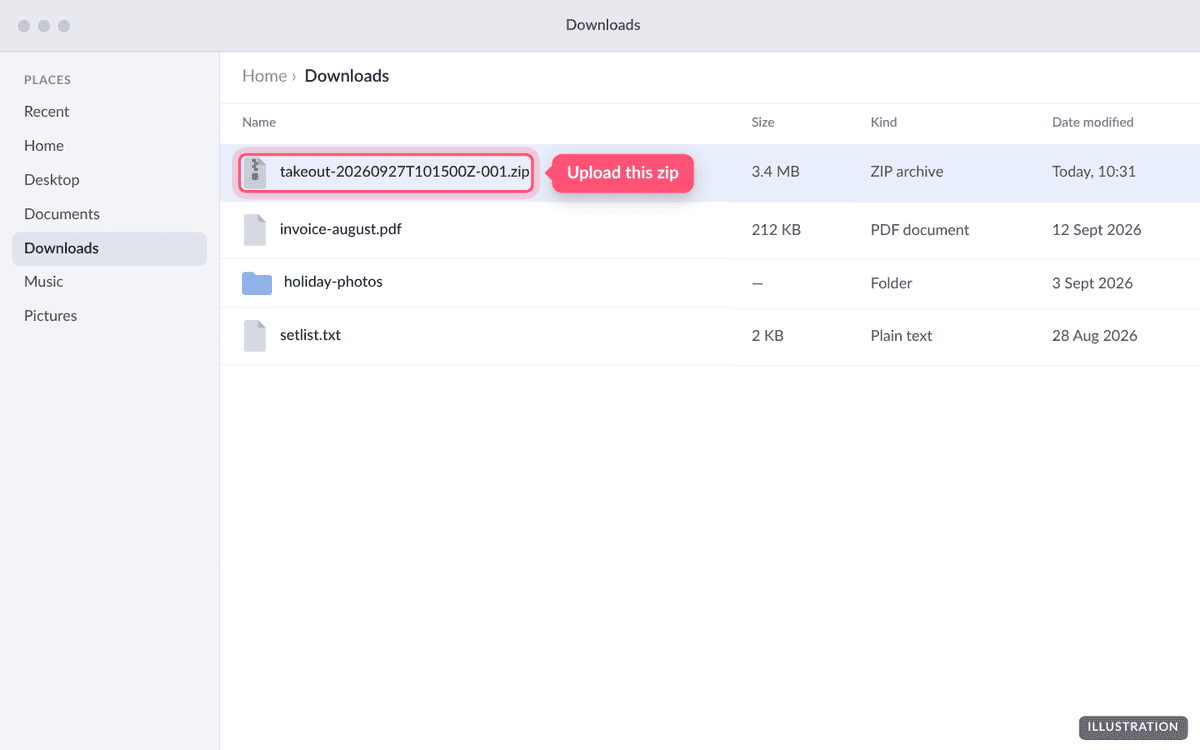Click the holiday-photos folder icon
The width and height of the screenshot is (1200, 750).
click(257, 283)
